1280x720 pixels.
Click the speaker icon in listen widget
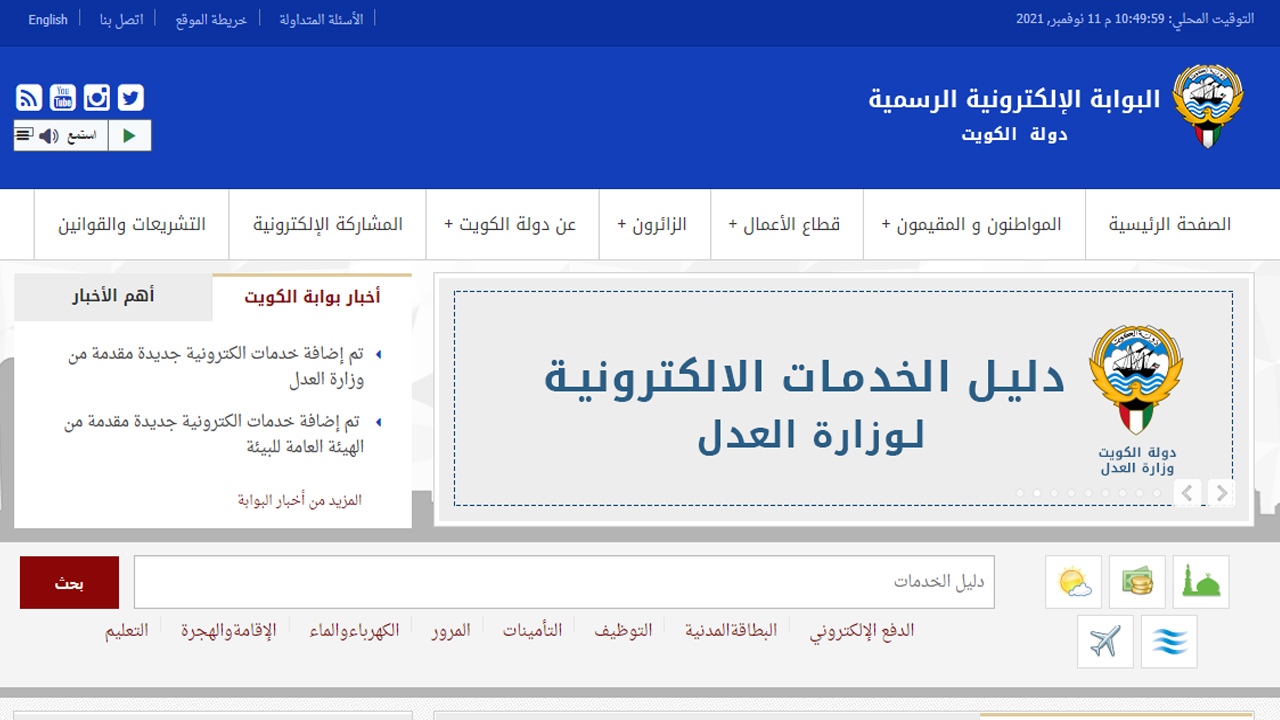(x=49, y=136)
